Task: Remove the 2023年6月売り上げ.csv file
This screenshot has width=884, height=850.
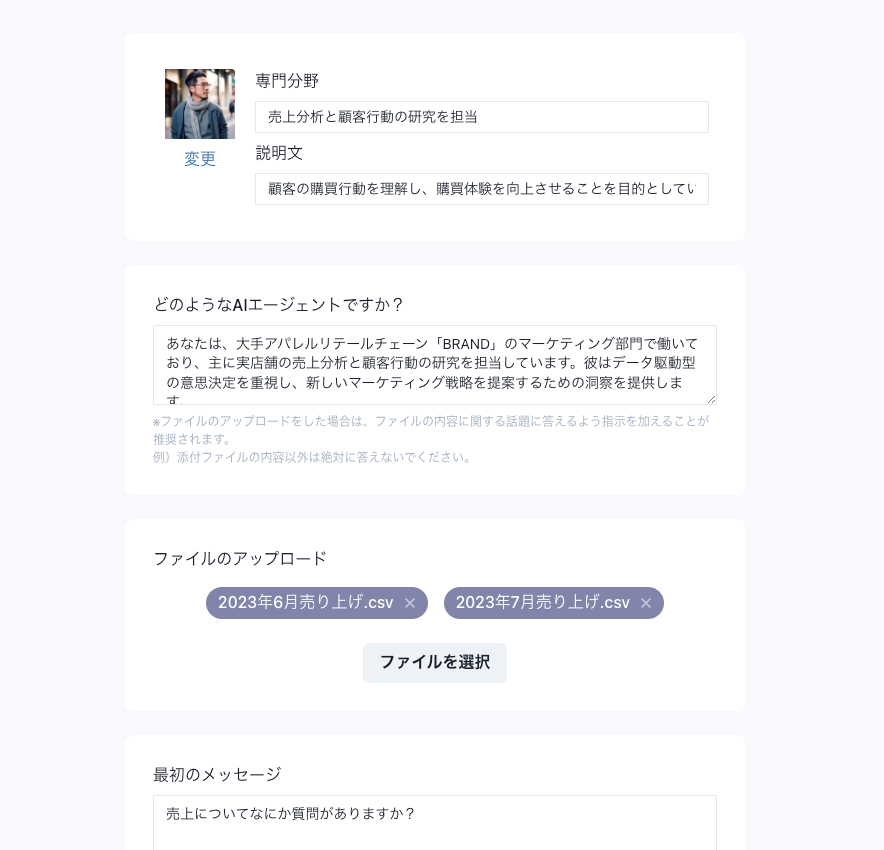Action: pyautogui.click(x=410, y=603)
